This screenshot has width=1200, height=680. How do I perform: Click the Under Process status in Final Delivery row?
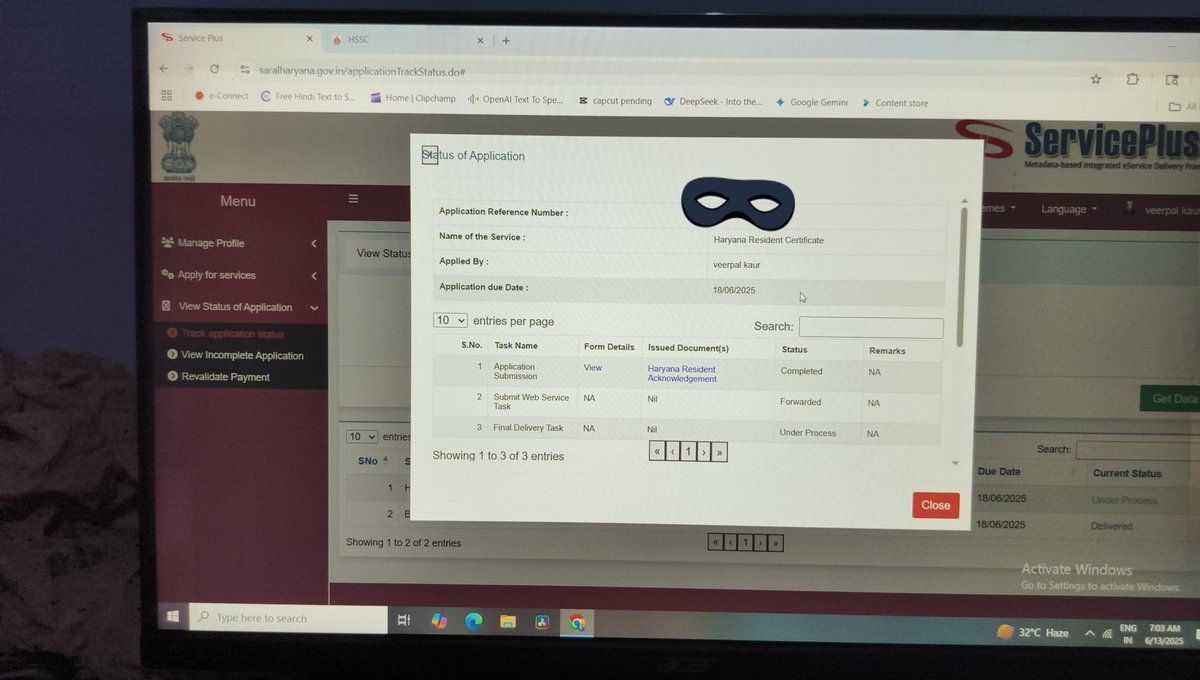808,433
